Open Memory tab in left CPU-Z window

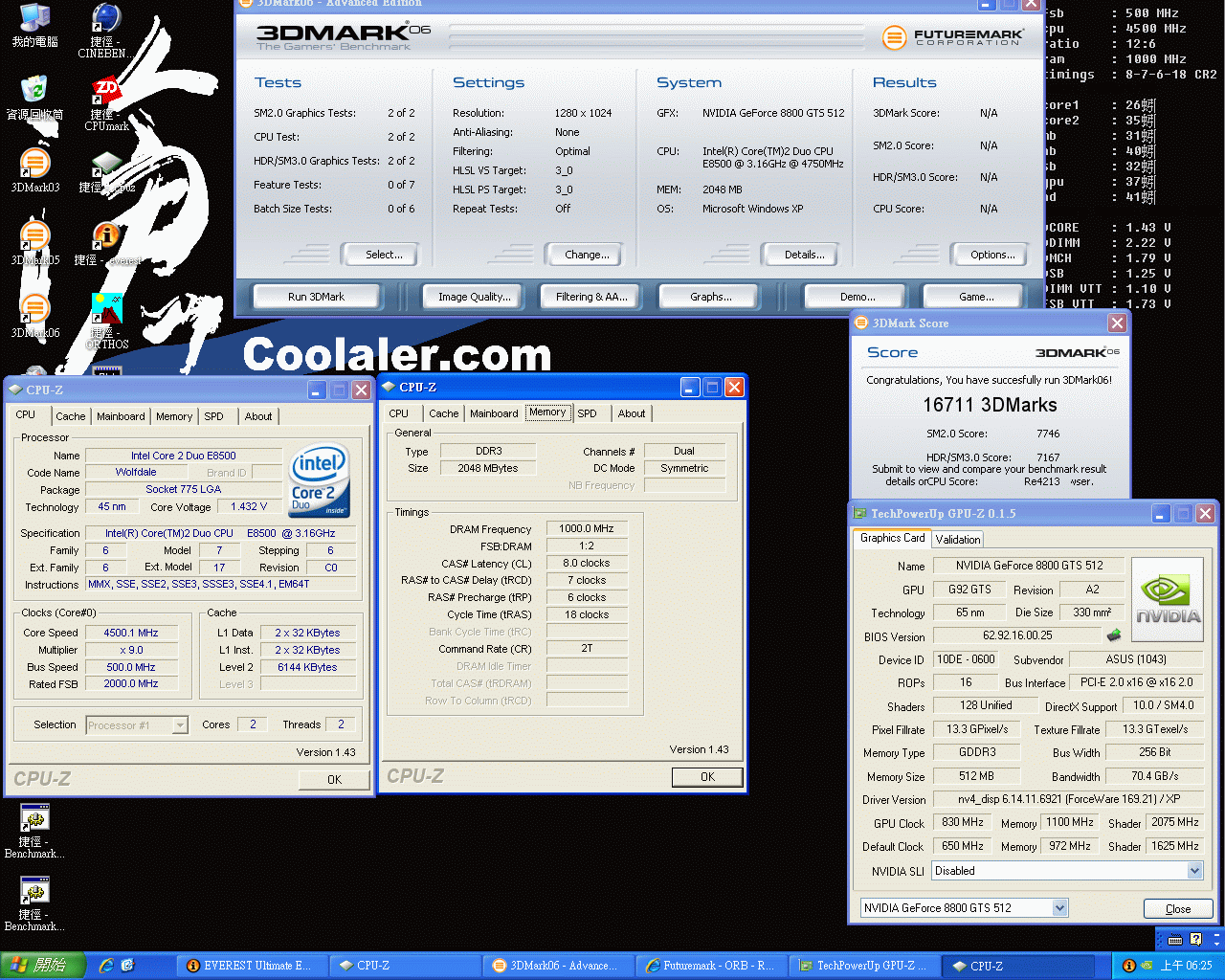click(x=174, y=416)
